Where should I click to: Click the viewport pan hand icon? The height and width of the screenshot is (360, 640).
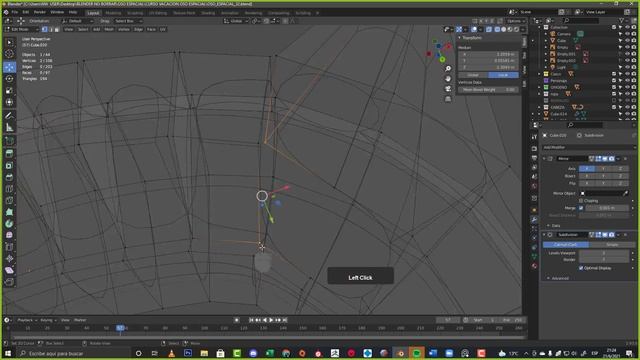(448, 78)
